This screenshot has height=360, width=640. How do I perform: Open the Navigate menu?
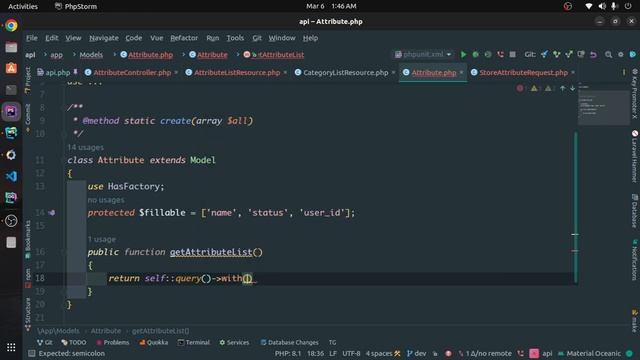click(104, 38)
